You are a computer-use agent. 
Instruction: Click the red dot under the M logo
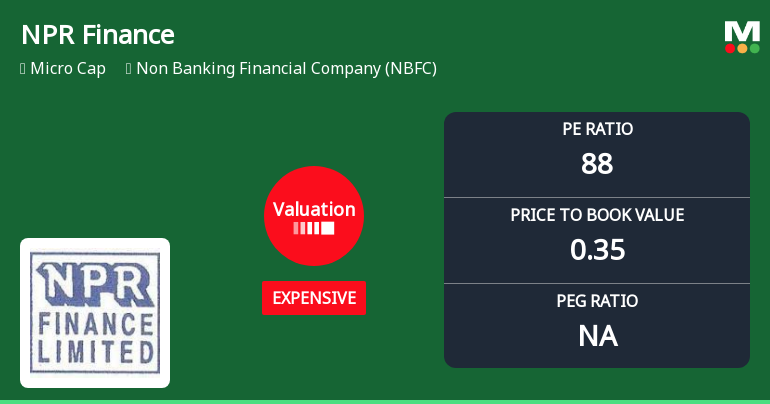(730, 48)
